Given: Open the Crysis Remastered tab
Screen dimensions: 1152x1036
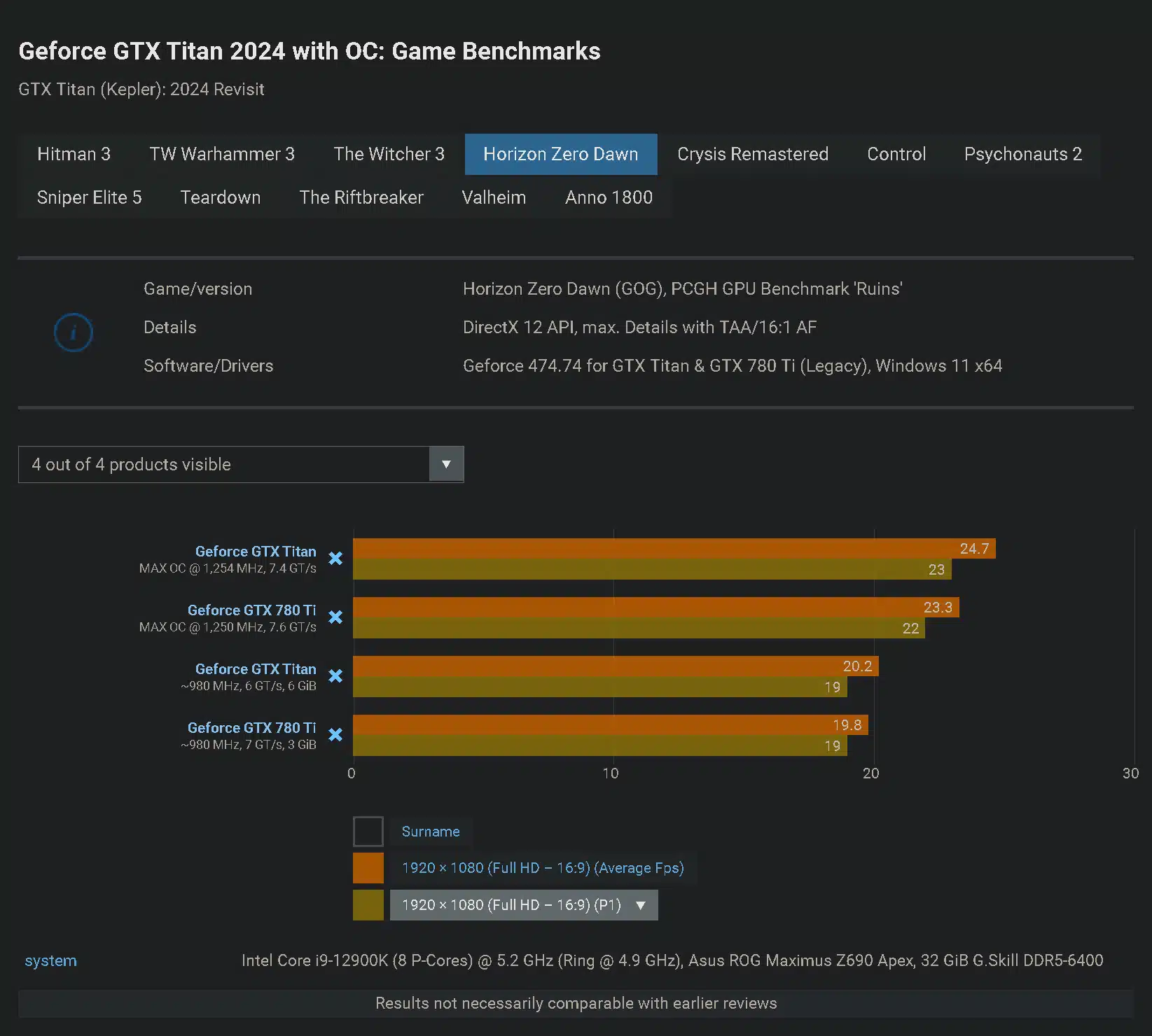Looking at the screenshot, I should point(753,154).
